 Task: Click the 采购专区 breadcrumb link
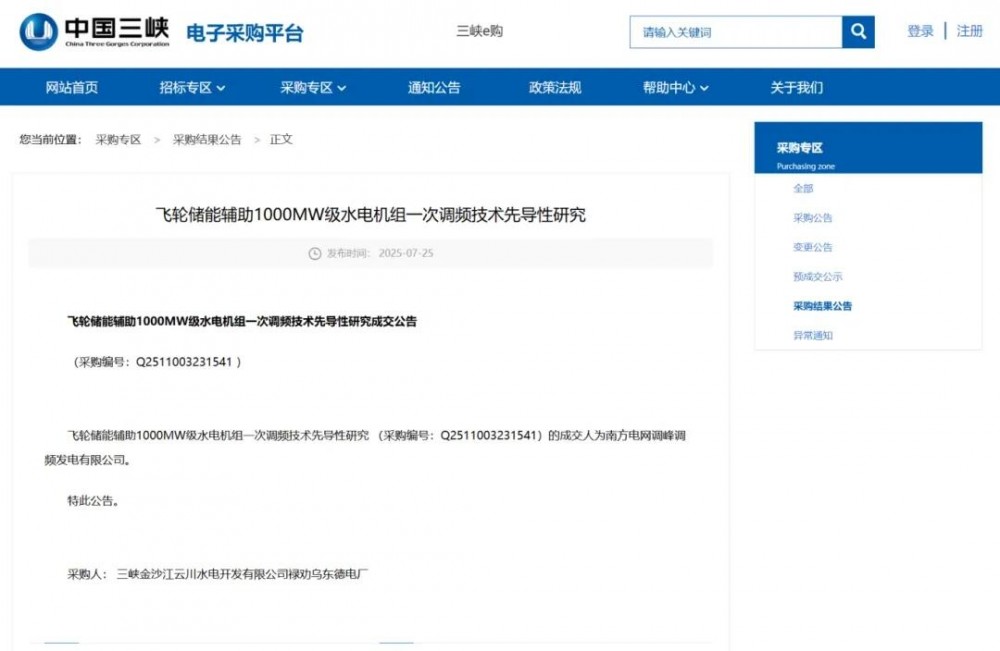coord(120,139)
